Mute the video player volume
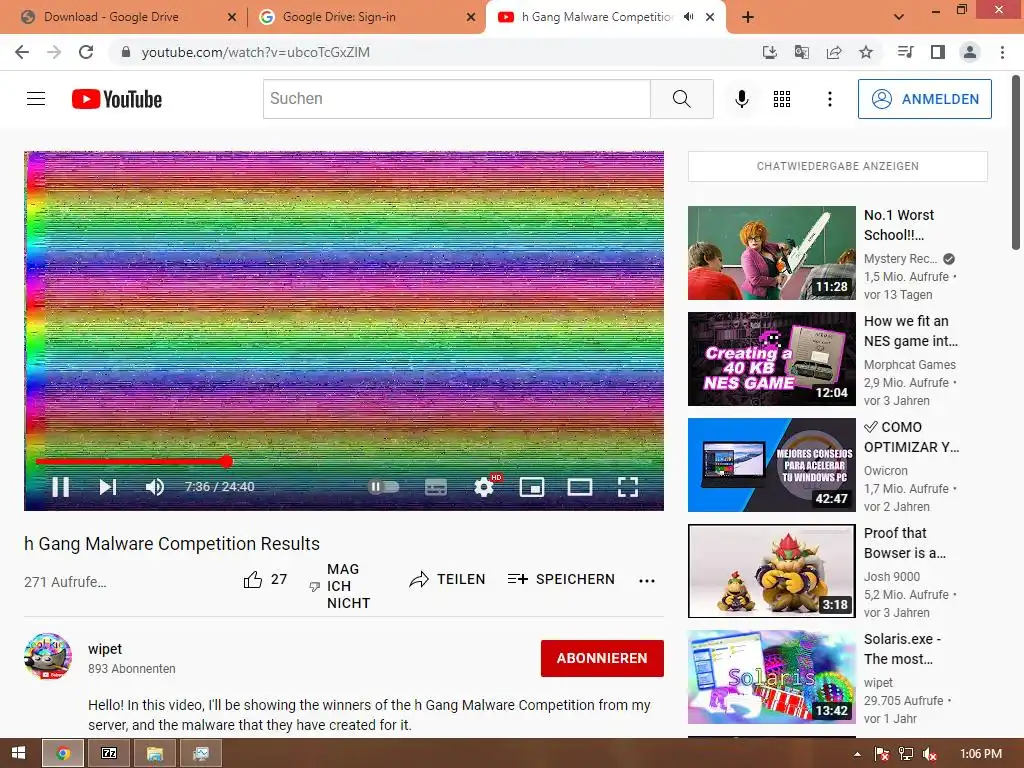 [x=155, y=487]
